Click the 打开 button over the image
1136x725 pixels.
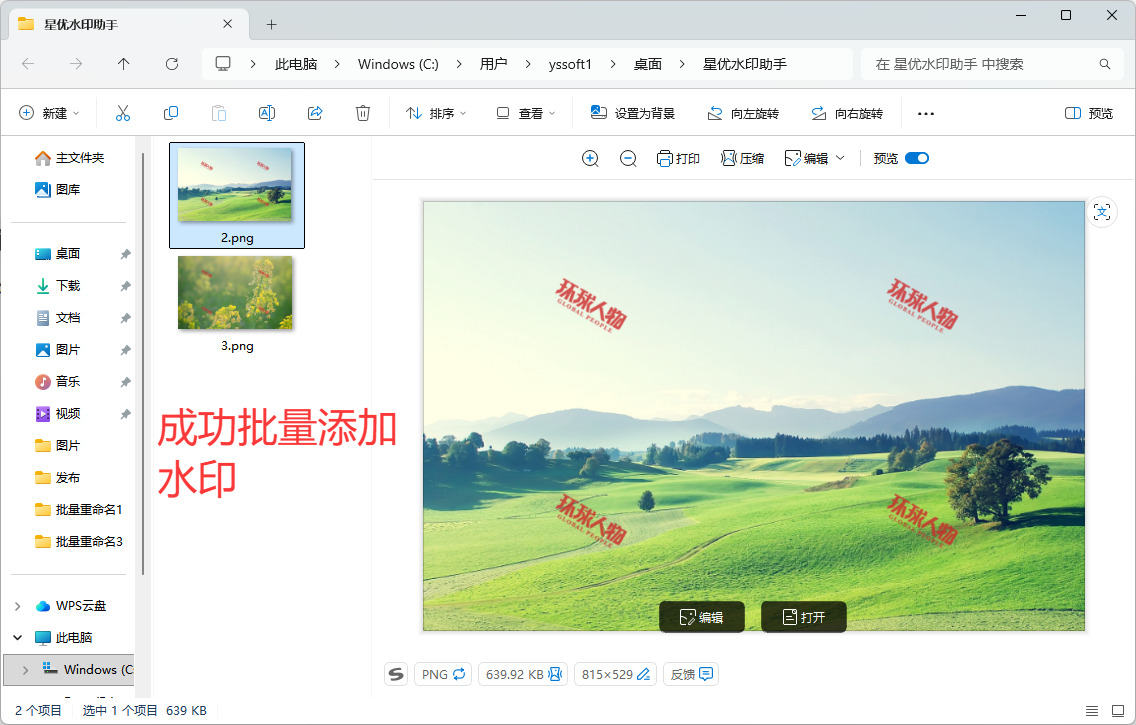[803, 617]
